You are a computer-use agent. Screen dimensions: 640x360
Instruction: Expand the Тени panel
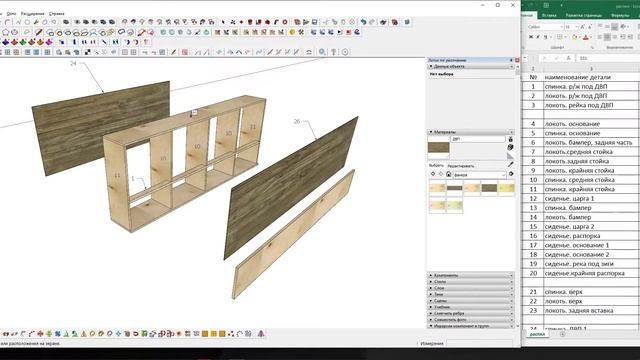point(471,294)
